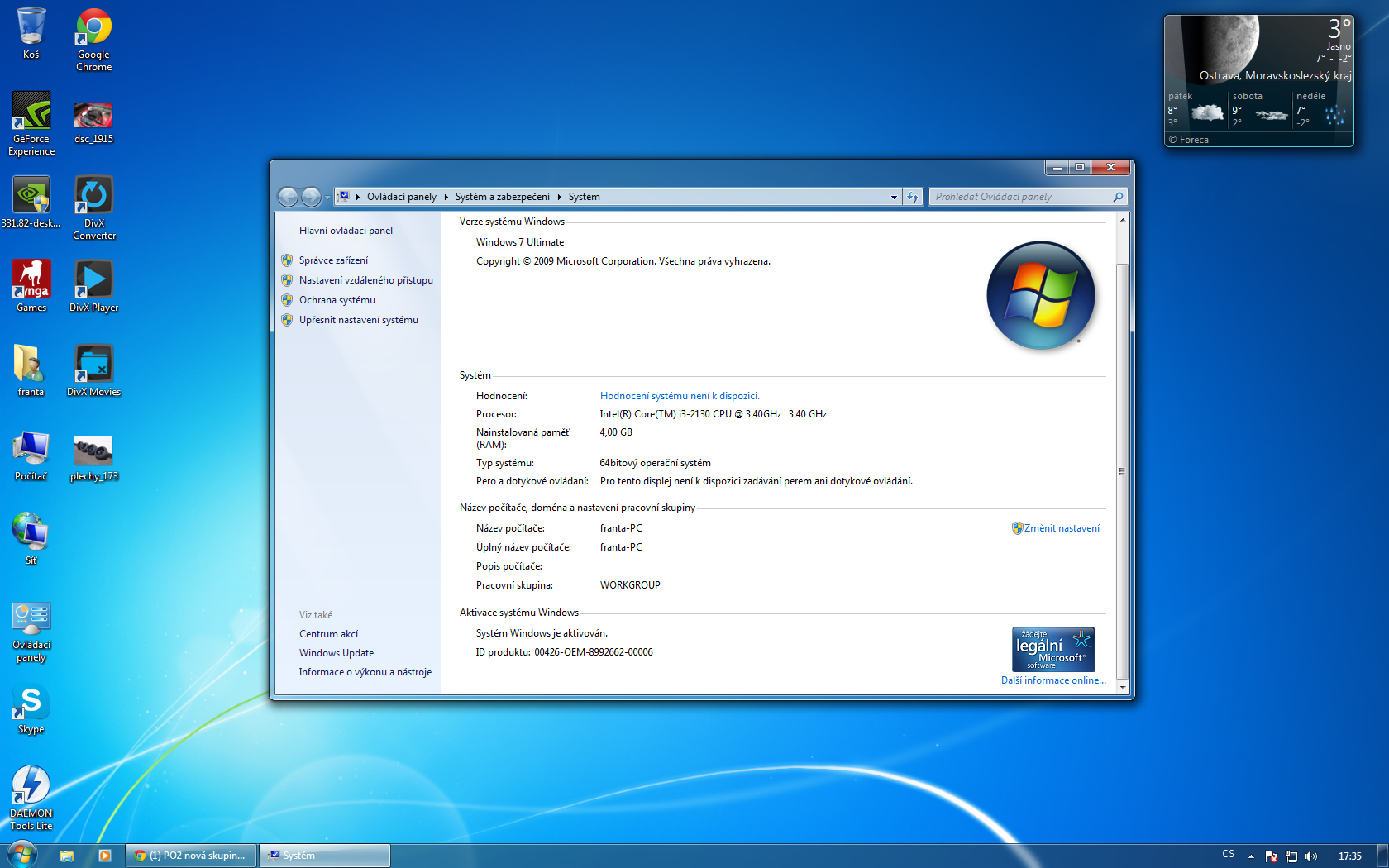Click the Windows Start orb
Image resolution: width=1389 pixels, height=868 pixels.
click(21, 855)
